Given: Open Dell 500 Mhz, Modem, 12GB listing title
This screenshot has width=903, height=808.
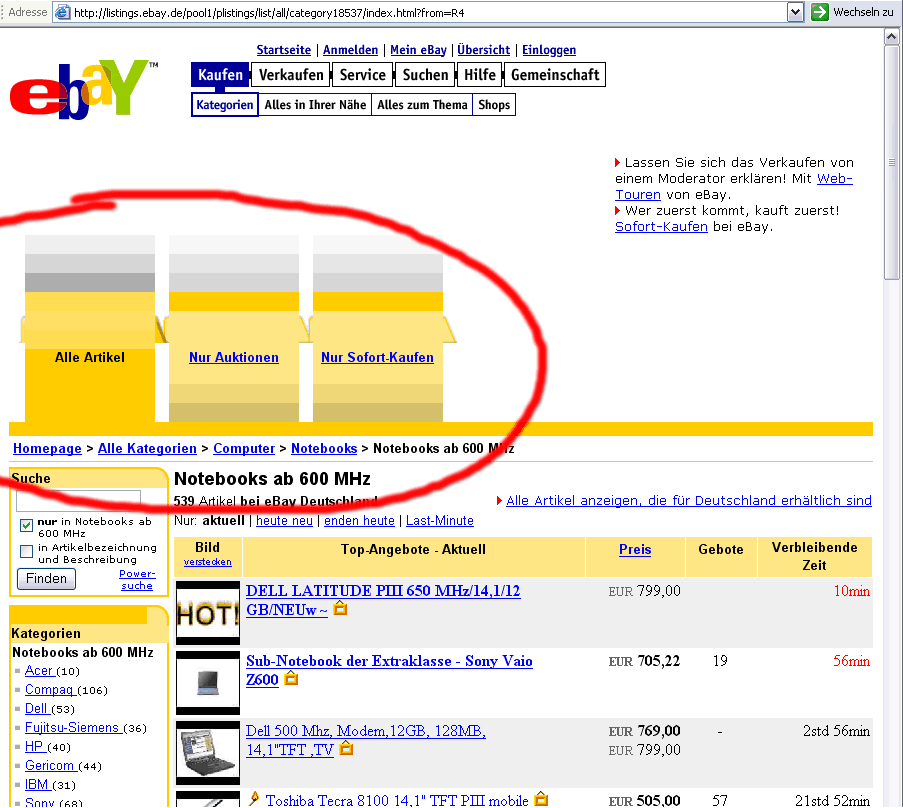Looking at the screenshot, I should tap(366, 740).
